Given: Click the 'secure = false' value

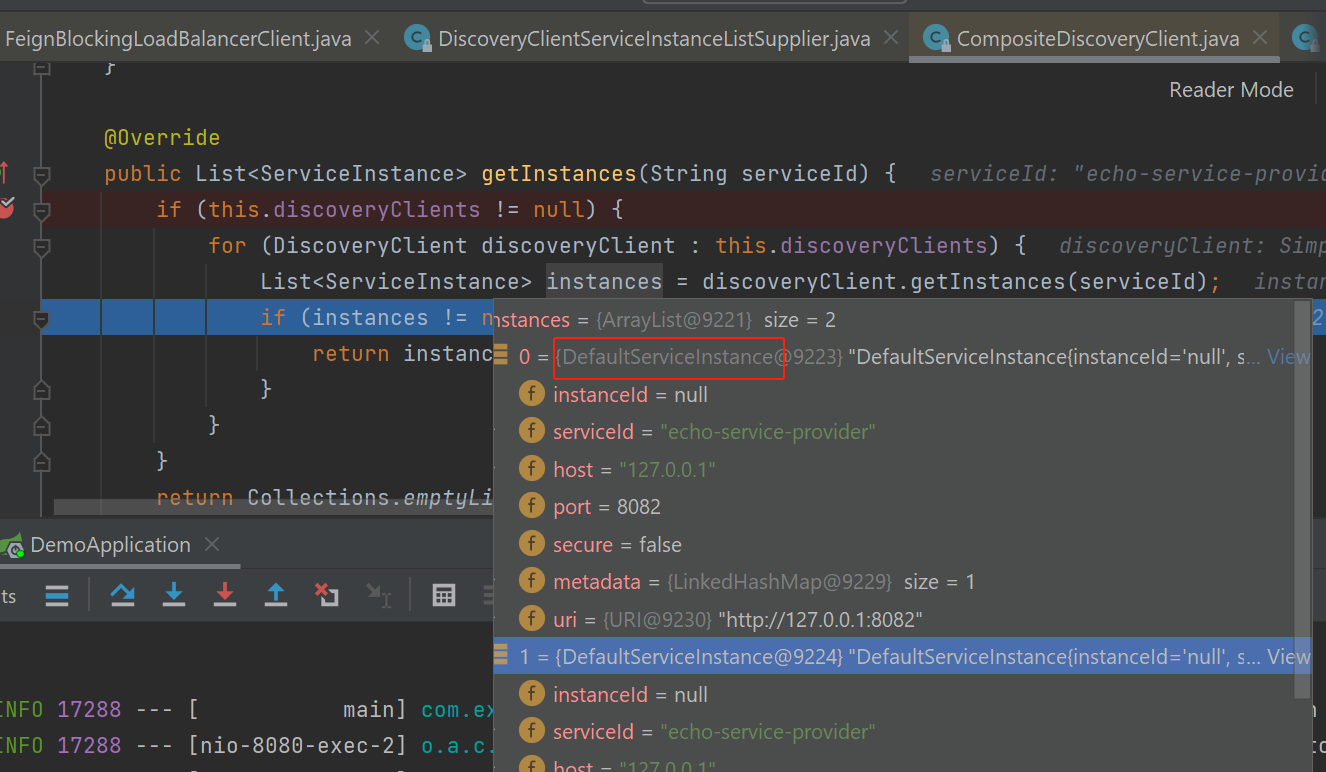Looking at the screenshot, I should [660, 545].
